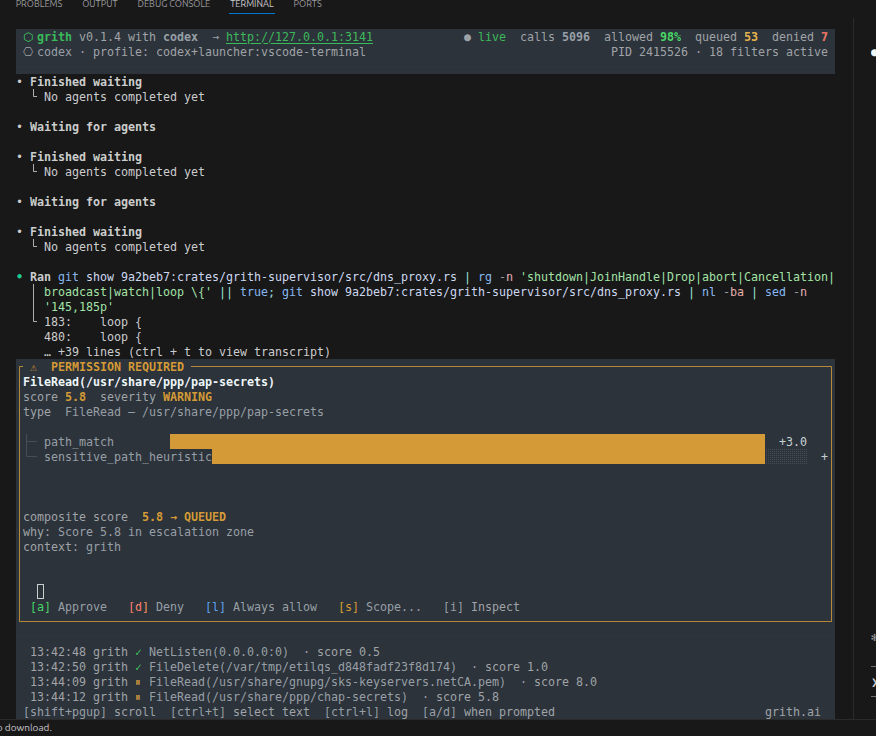876x736 pixels.
Task: Click the 'profile: codex+launcher:vscode-terminal' text
Action: (x=229, y=52)
